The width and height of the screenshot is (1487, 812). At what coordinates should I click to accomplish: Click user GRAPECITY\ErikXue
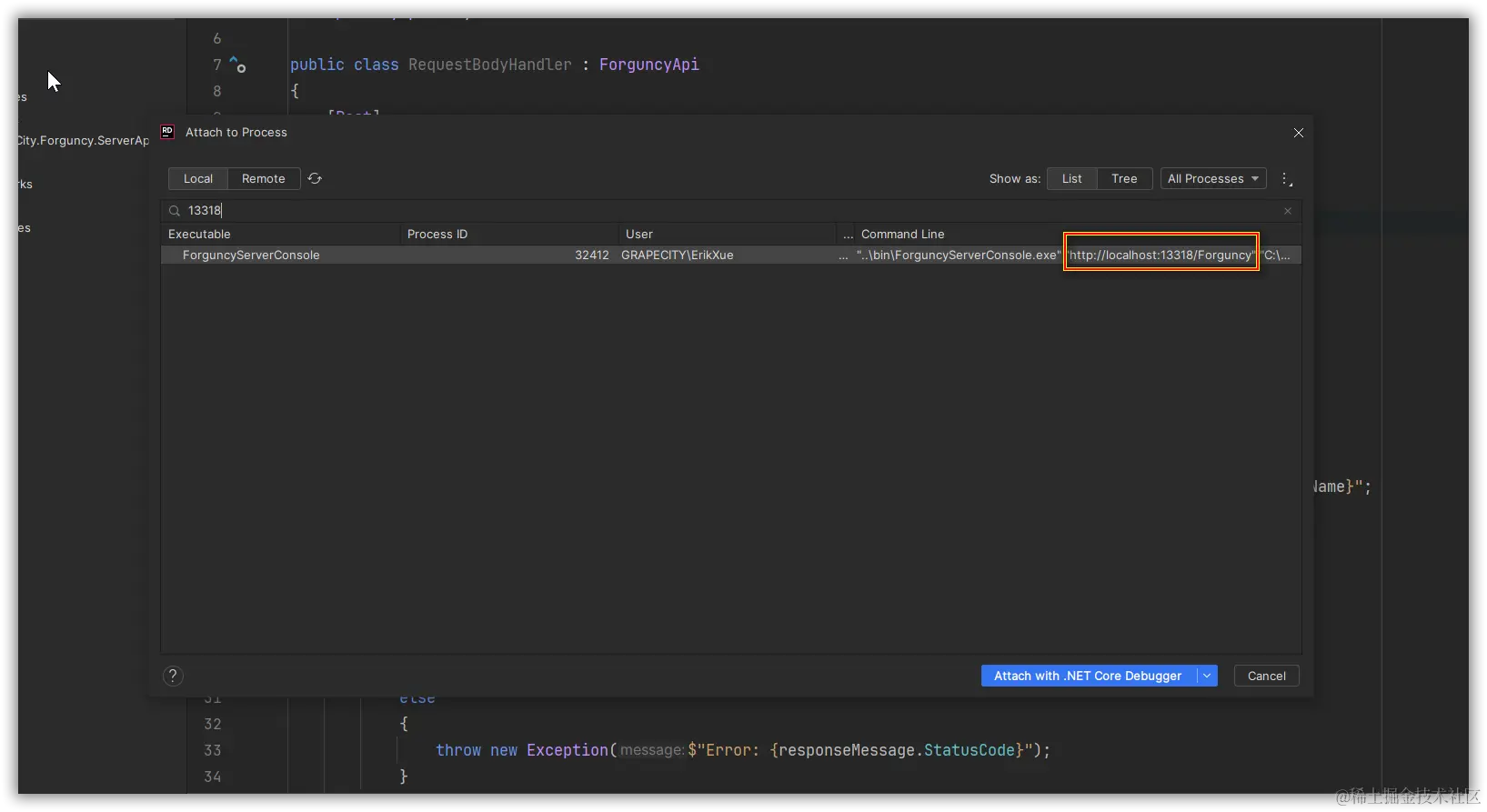point(677,256)
